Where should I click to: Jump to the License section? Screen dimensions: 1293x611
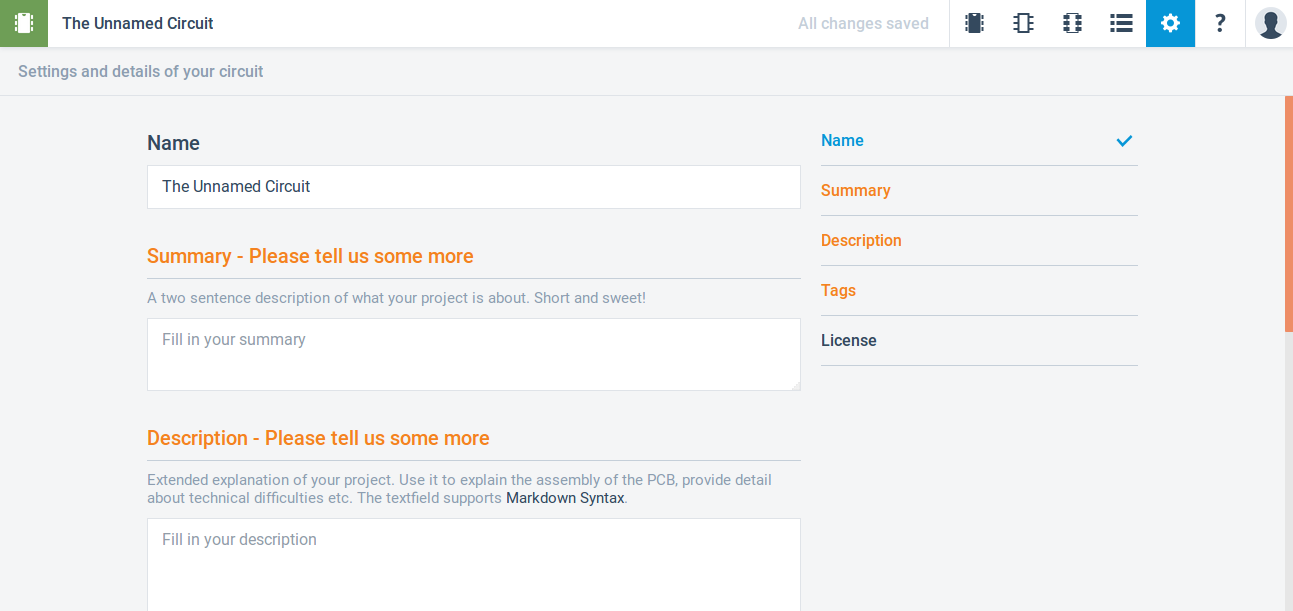click(848, 341)
